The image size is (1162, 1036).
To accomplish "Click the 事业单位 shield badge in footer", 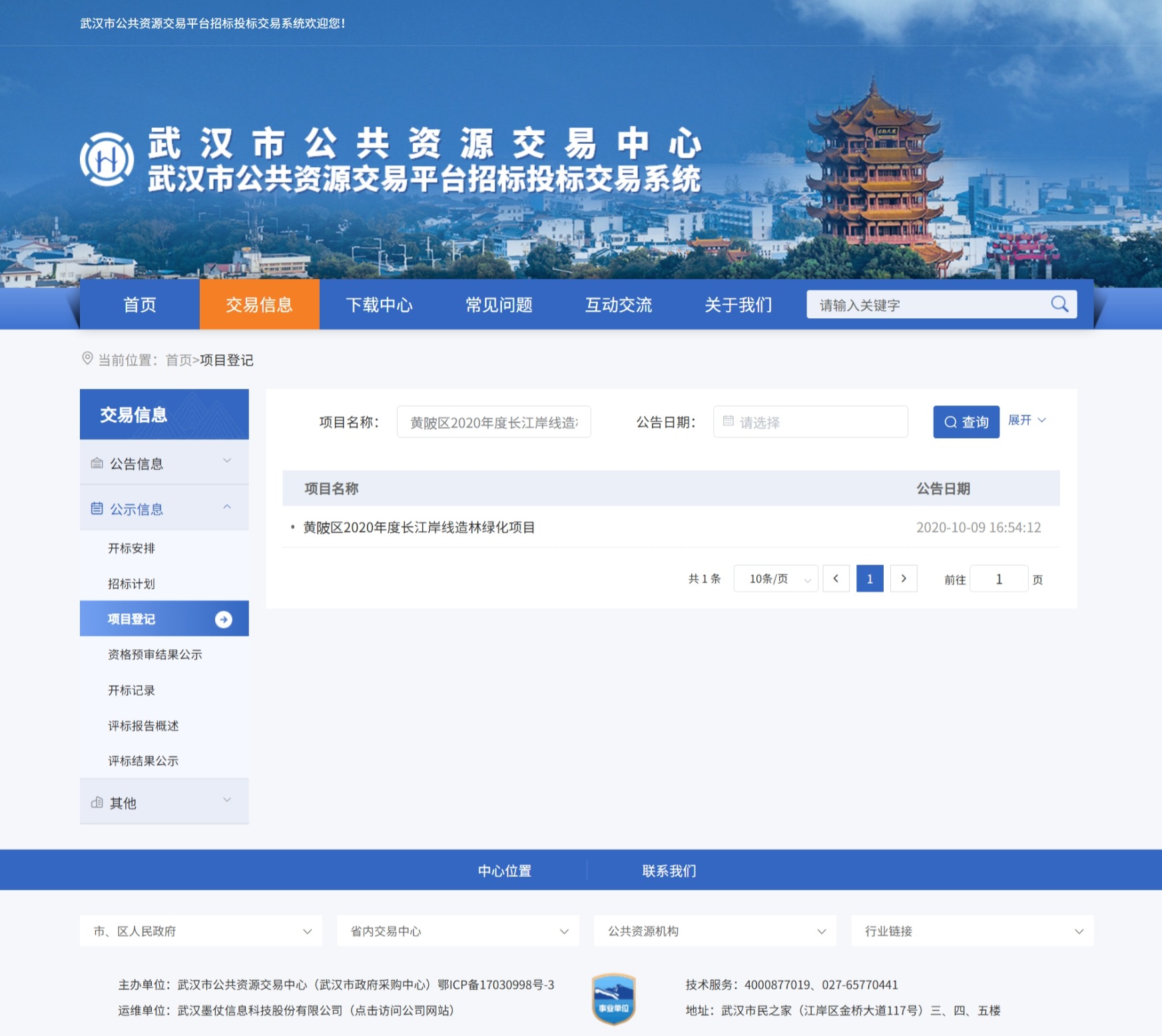I will point(613,998).
